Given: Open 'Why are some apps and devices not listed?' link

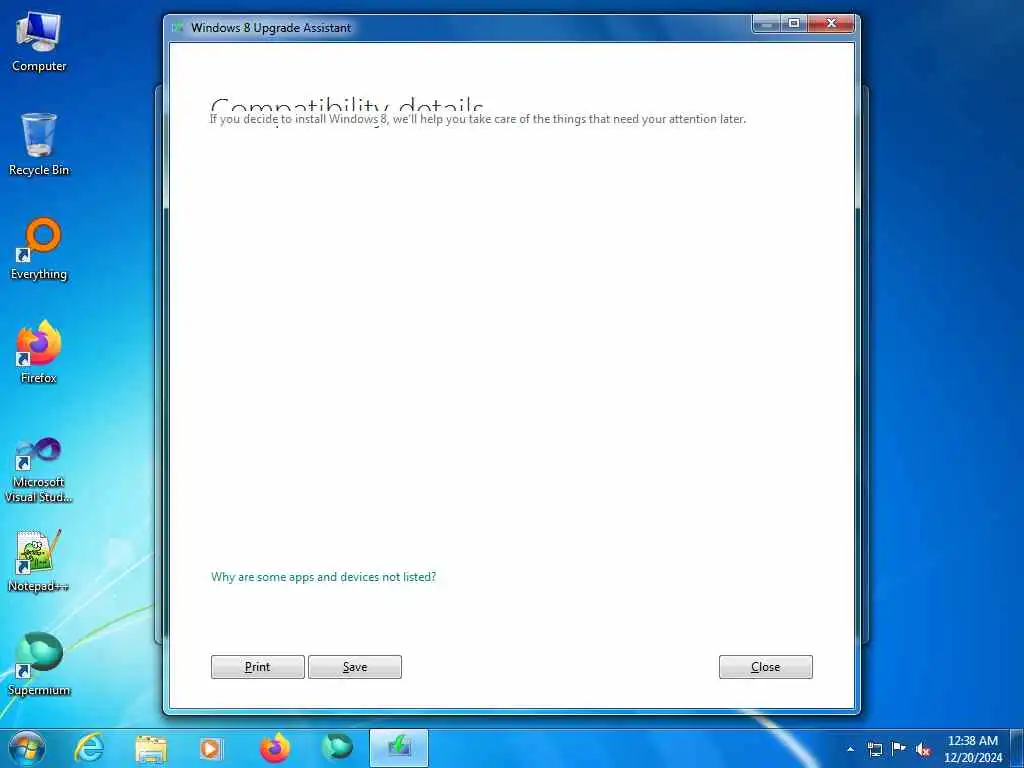Looking at the screenshot, I should click(x=323, y=577).
